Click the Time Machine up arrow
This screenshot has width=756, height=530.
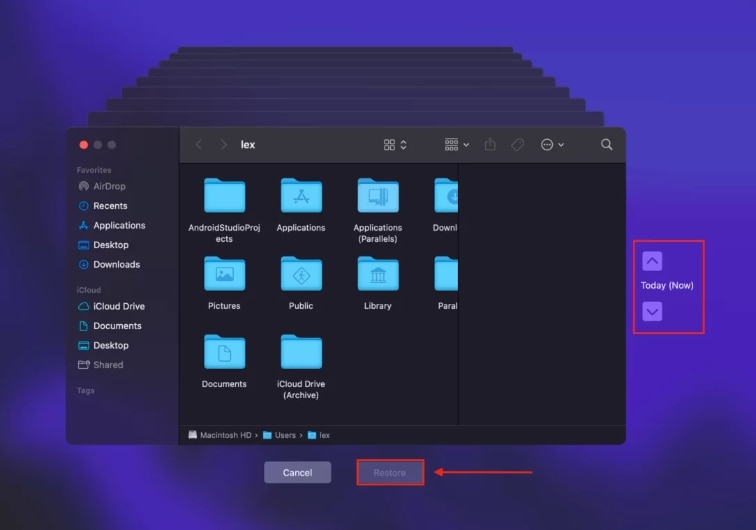click(652, 261)
